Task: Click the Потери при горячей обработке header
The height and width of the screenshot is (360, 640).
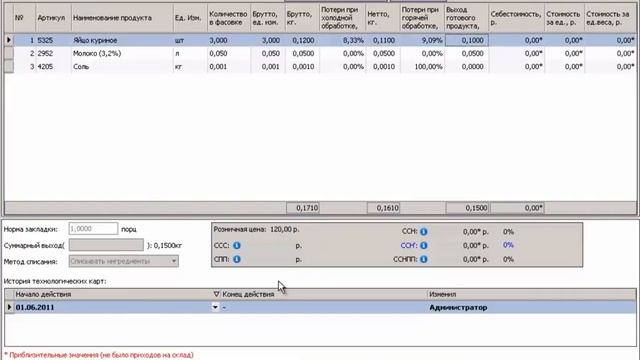Action: tap(422, 18)
